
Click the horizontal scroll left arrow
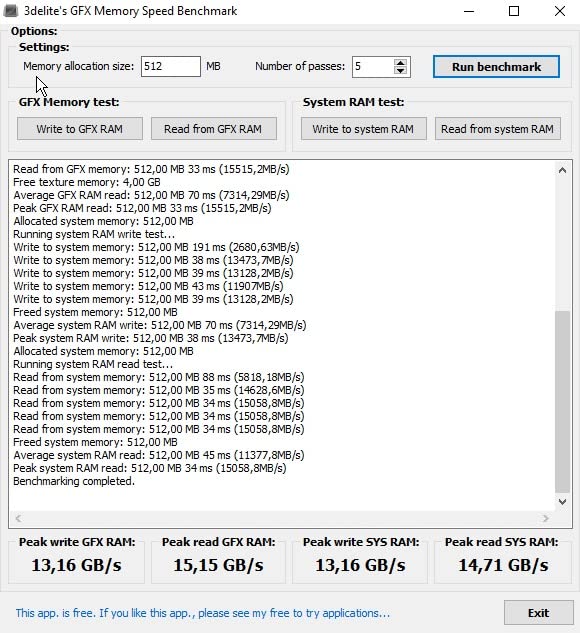pos(18,518)
